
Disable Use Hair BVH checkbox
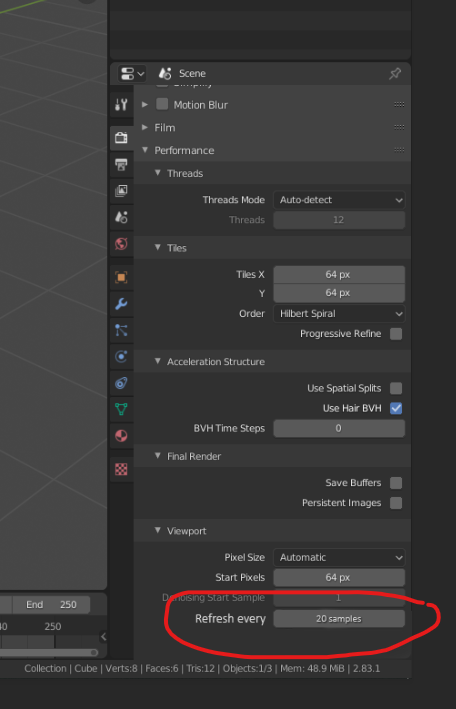pyautogui.click(x=396, y=408)
